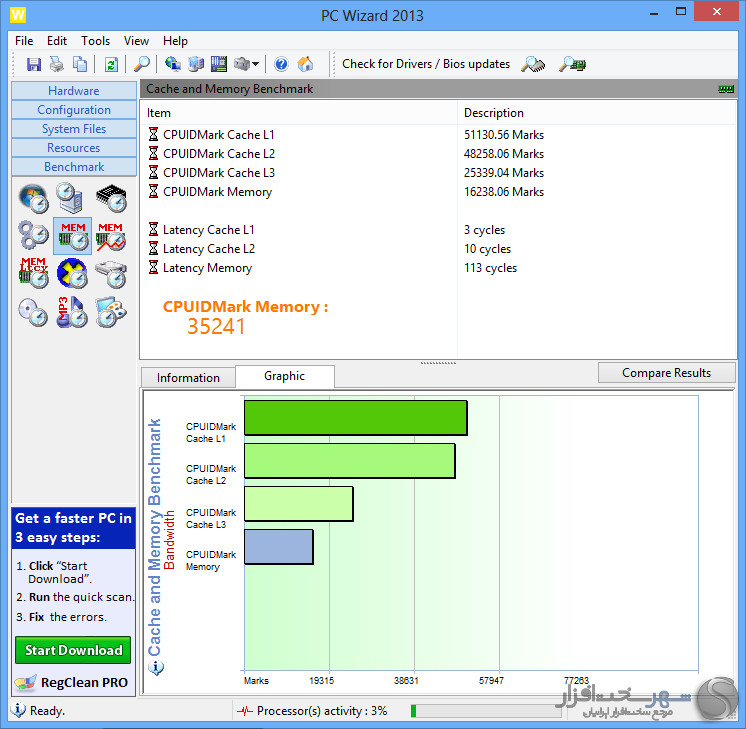The height and width of the screenshot is (729, 746).
Task: Click the printer icon in the toolbar
Action: tap(57, 64)
